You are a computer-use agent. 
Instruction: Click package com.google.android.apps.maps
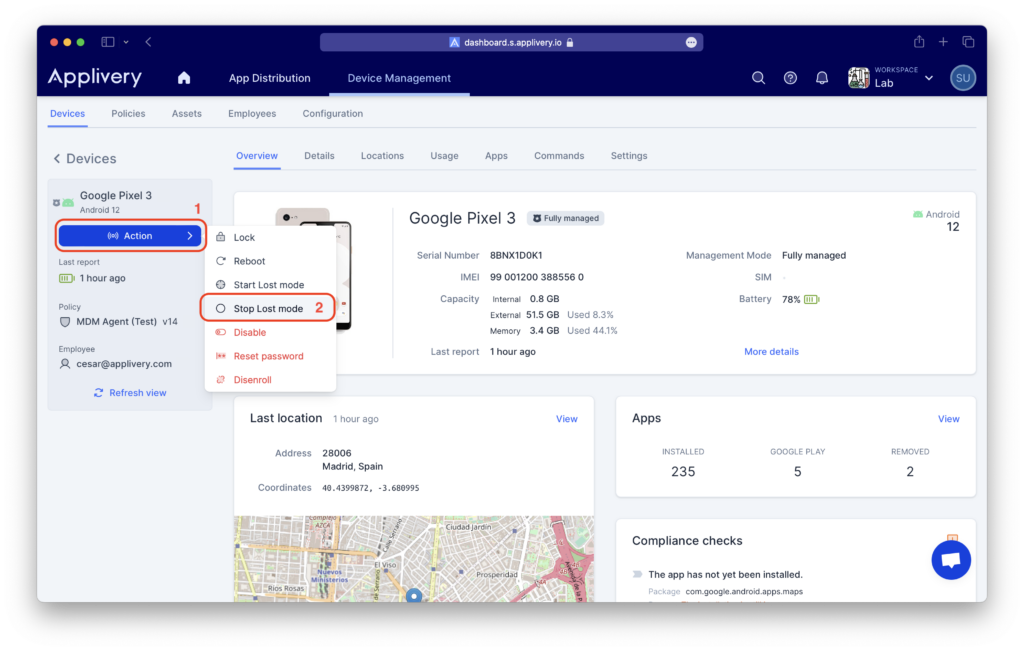pyautogui.click(x=744, y=592)
